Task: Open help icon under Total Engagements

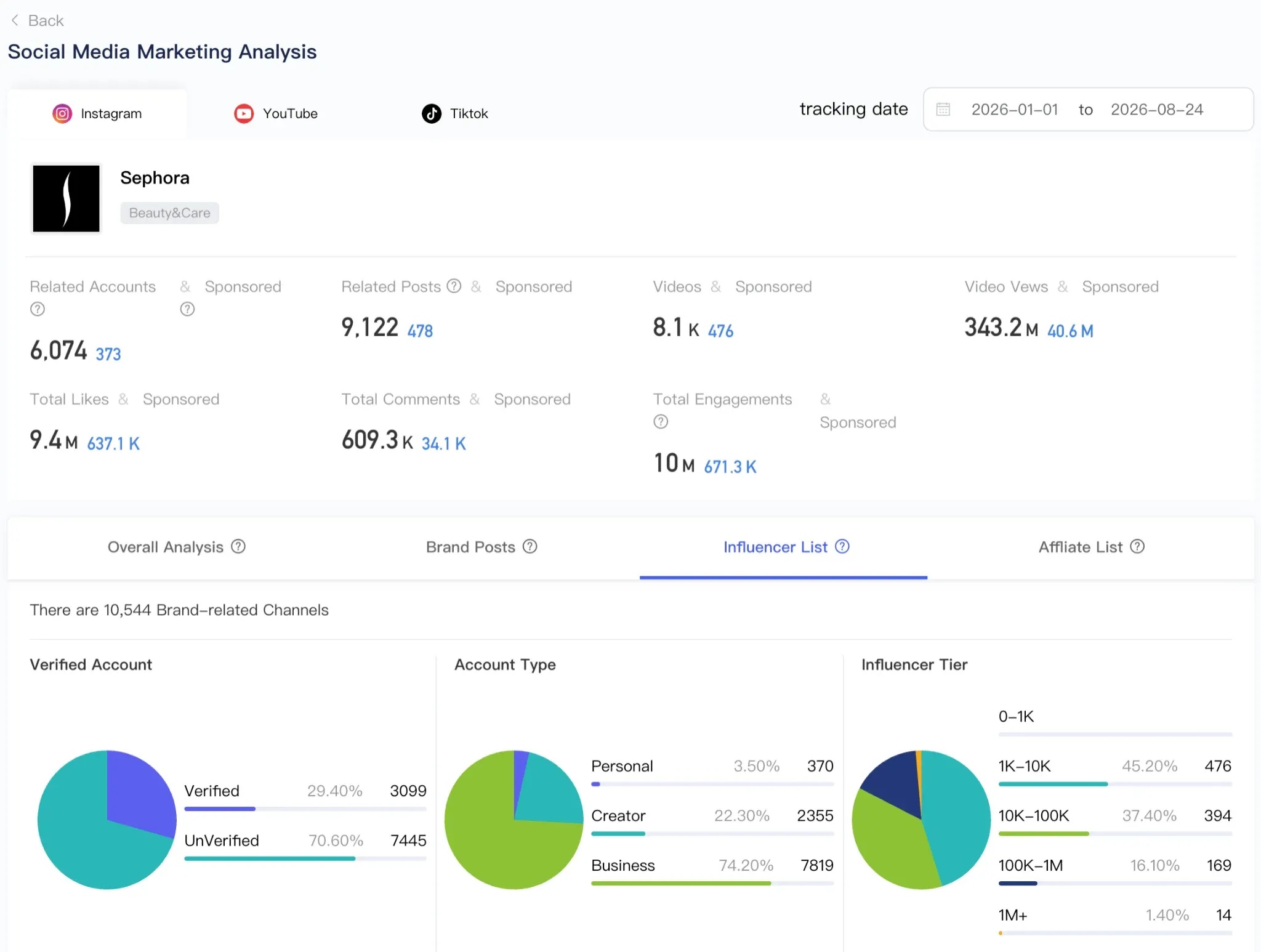Action: click(x=661, y=422)
